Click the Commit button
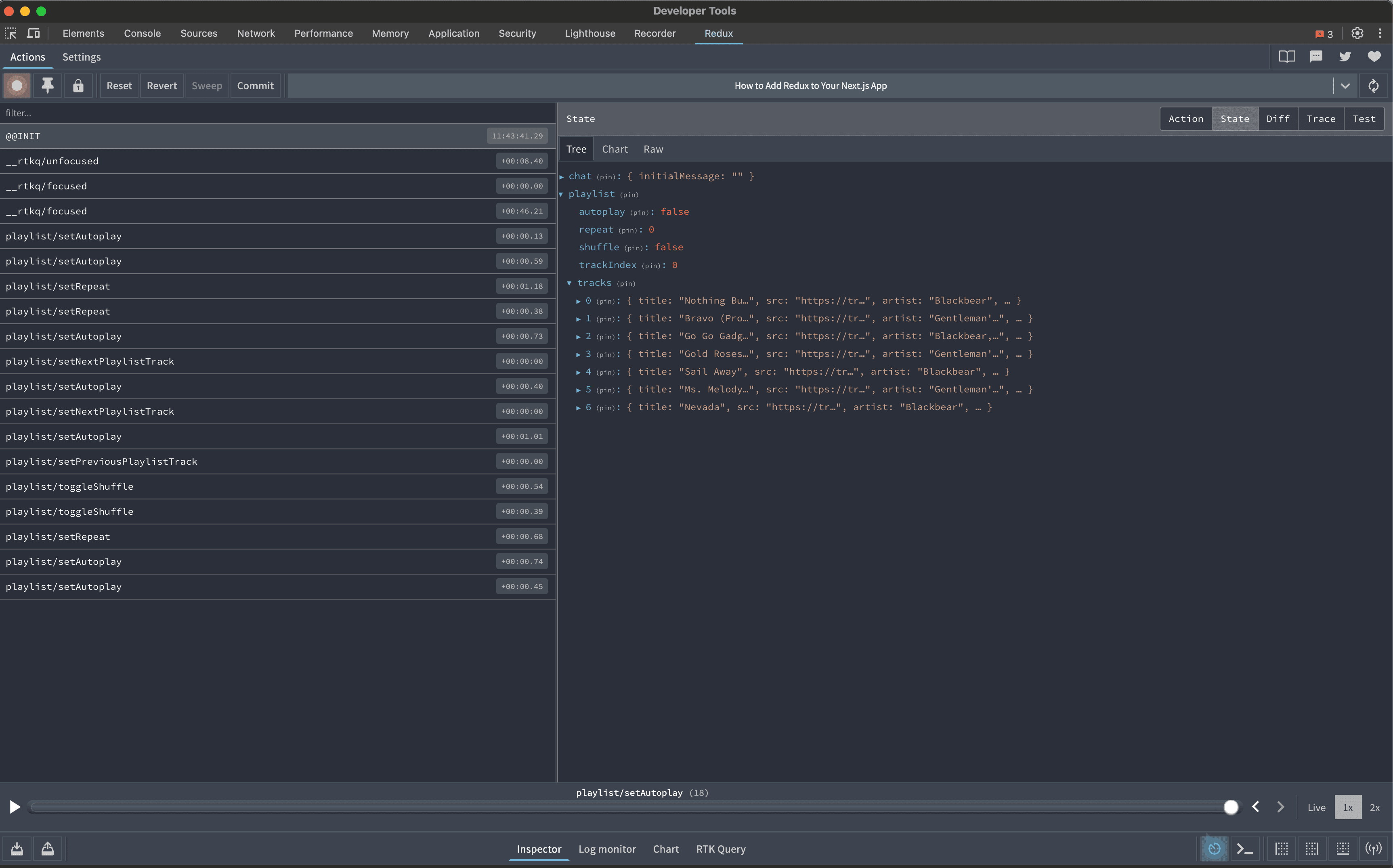Viewport: 1393px width, 868px height. pyautogui.click(x=255, y=85)
